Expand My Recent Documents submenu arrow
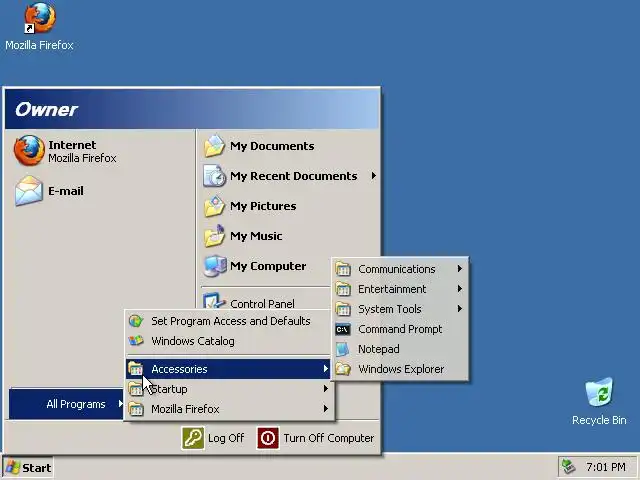The image size is (640, 480). [x=373, y=176]
